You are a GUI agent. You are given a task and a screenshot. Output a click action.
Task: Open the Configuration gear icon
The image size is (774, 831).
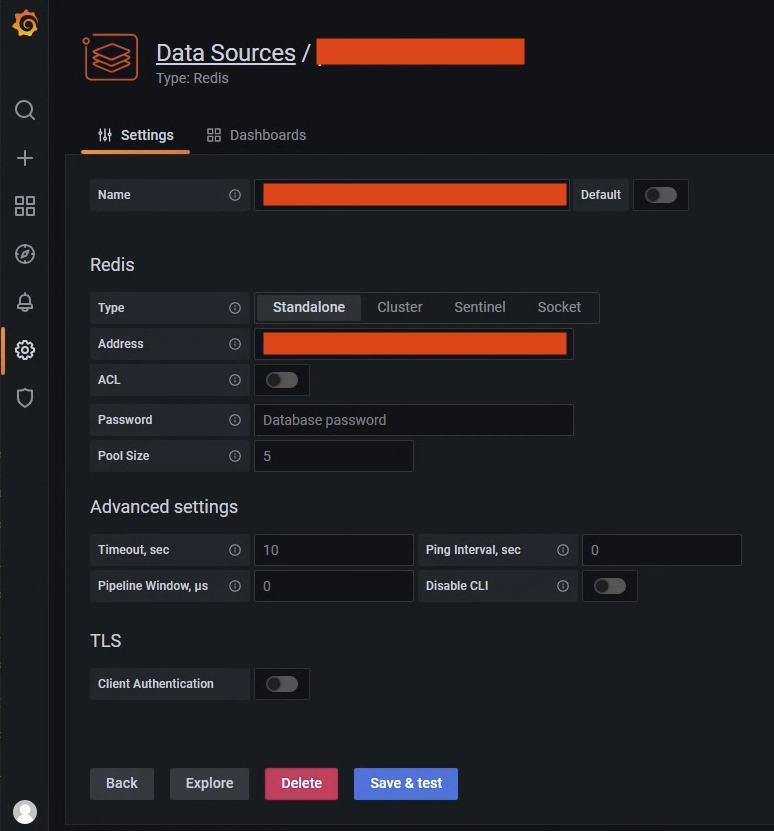(x=25, y=350)
